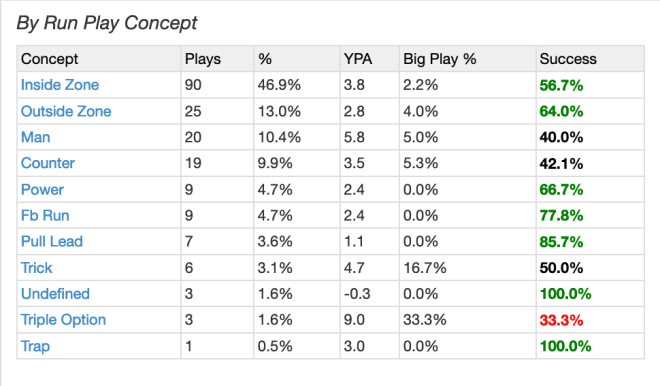Click the 46.9% cell in Inside Zone row

pyautogui.click(x=279, y=85)
